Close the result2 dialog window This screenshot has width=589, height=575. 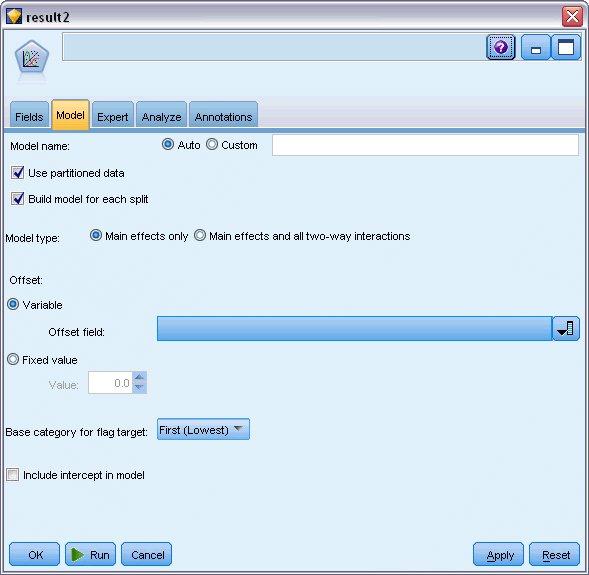click(x=572, y=17)
